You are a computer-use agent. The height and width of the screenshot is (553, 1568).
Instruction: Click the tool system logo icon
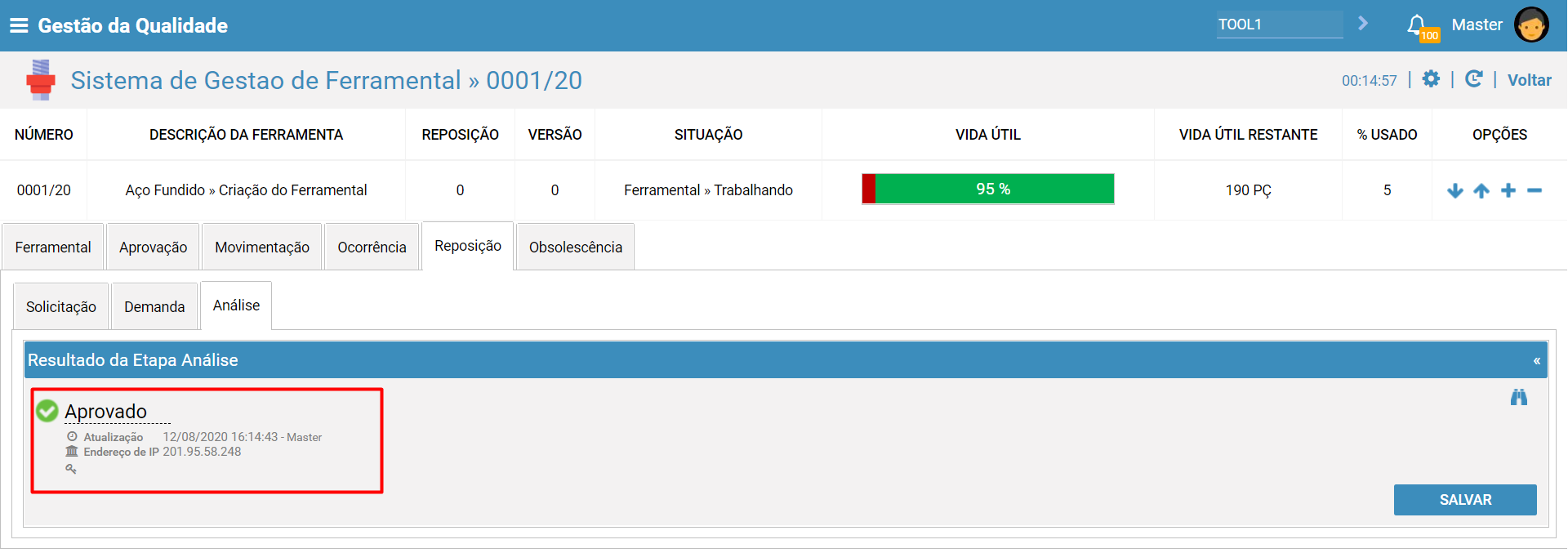40,80
